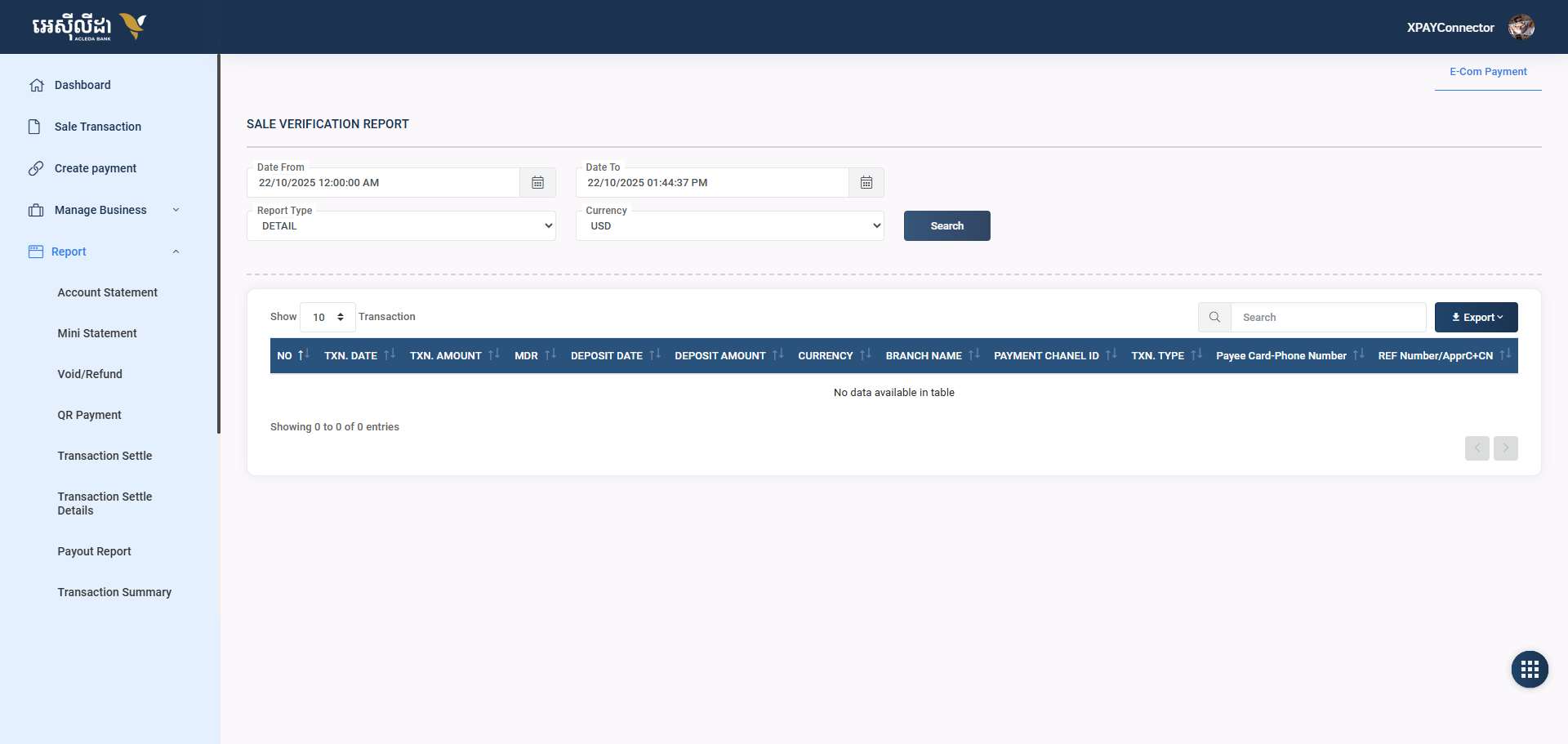The height and width of the screenshot is (744, 1568).
Task: Click the table search magnifier icon
Action: click(1214, 318)
